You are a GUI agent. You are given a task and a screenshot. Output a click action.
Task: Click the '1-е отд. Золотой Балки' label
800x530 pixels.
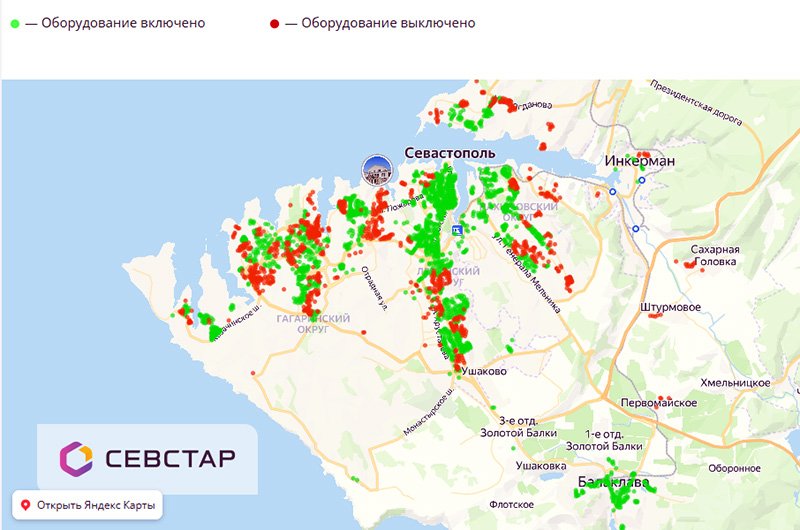(604, 440)
